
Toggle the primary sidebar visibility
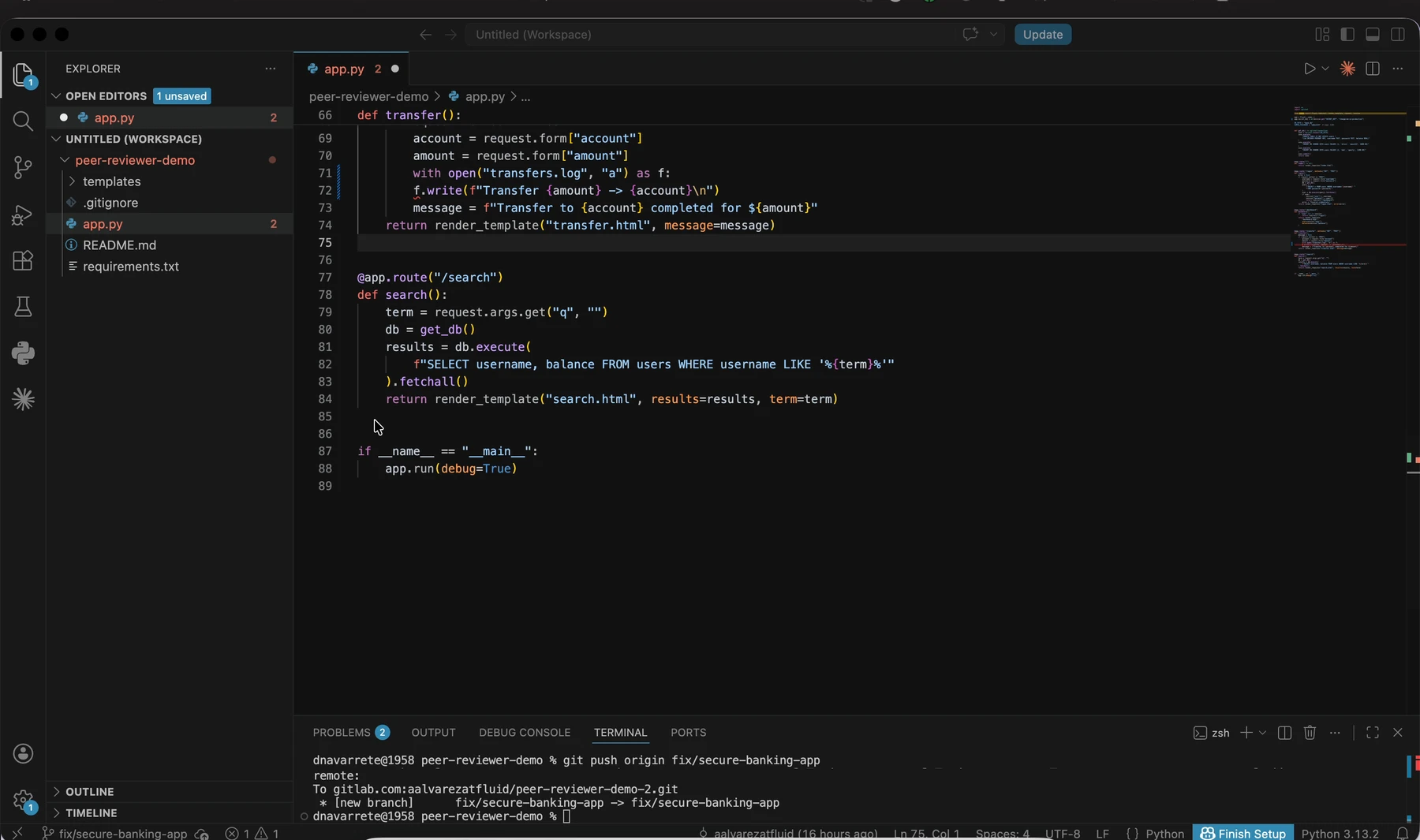click(x=1347, y=34)
